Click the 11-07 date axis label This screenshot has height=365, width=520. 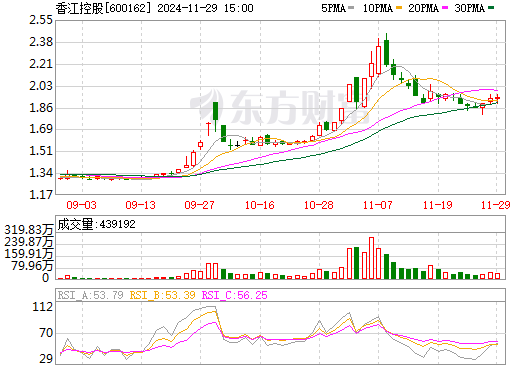click(378, 205)
